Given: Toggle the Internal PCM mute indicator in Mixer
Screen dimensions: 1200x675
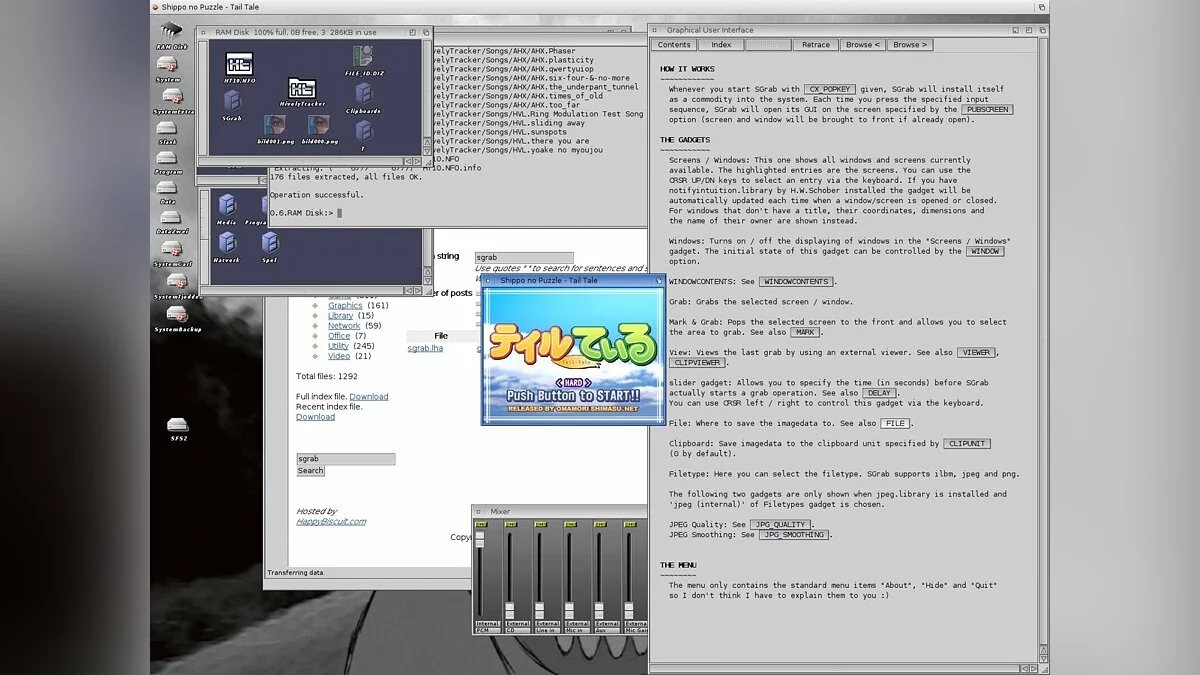Looking at the screenshot, I should click(480, 523).
